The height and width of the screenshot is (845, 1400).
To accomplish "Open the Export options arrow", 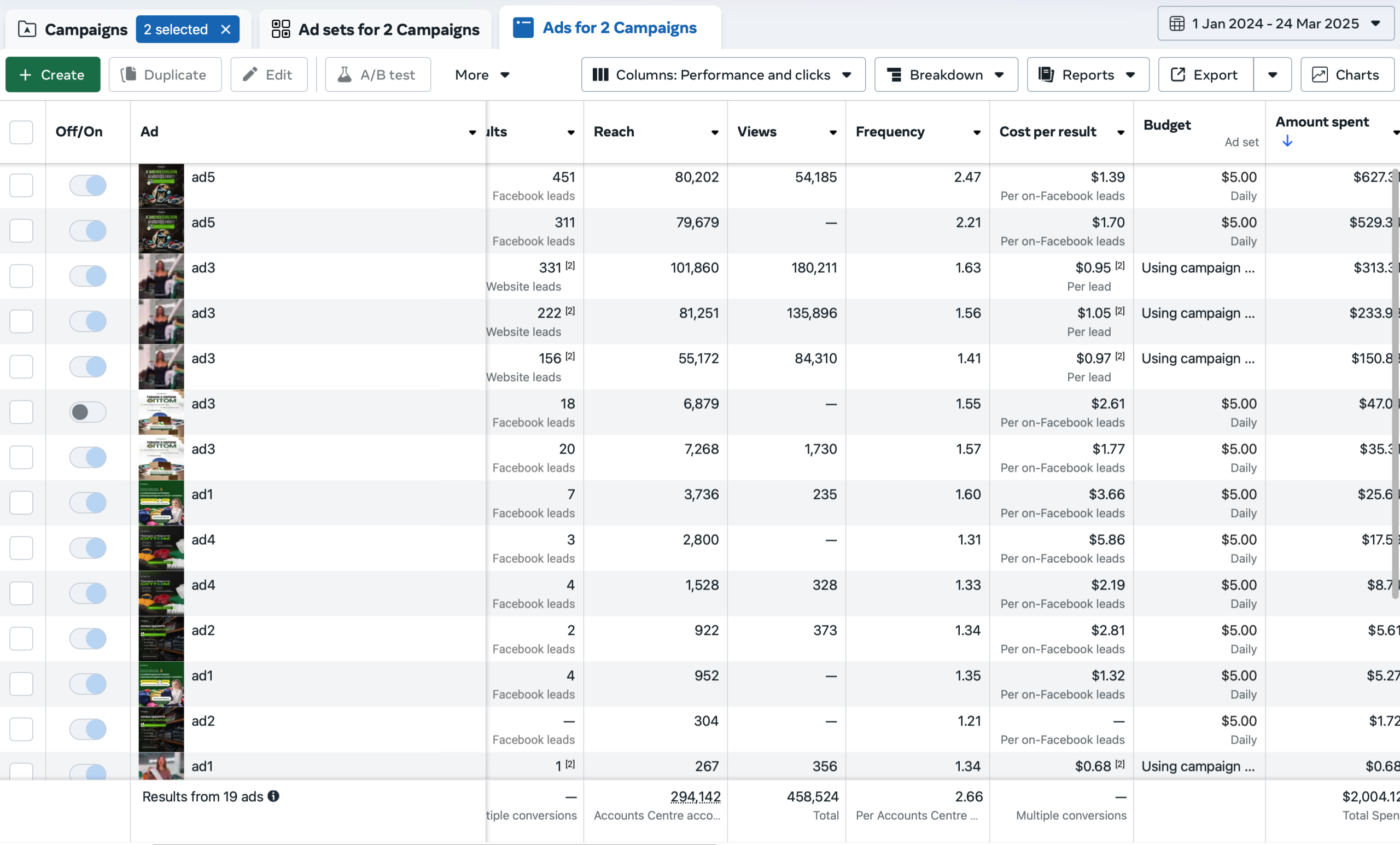I will tap(1273, 74).
